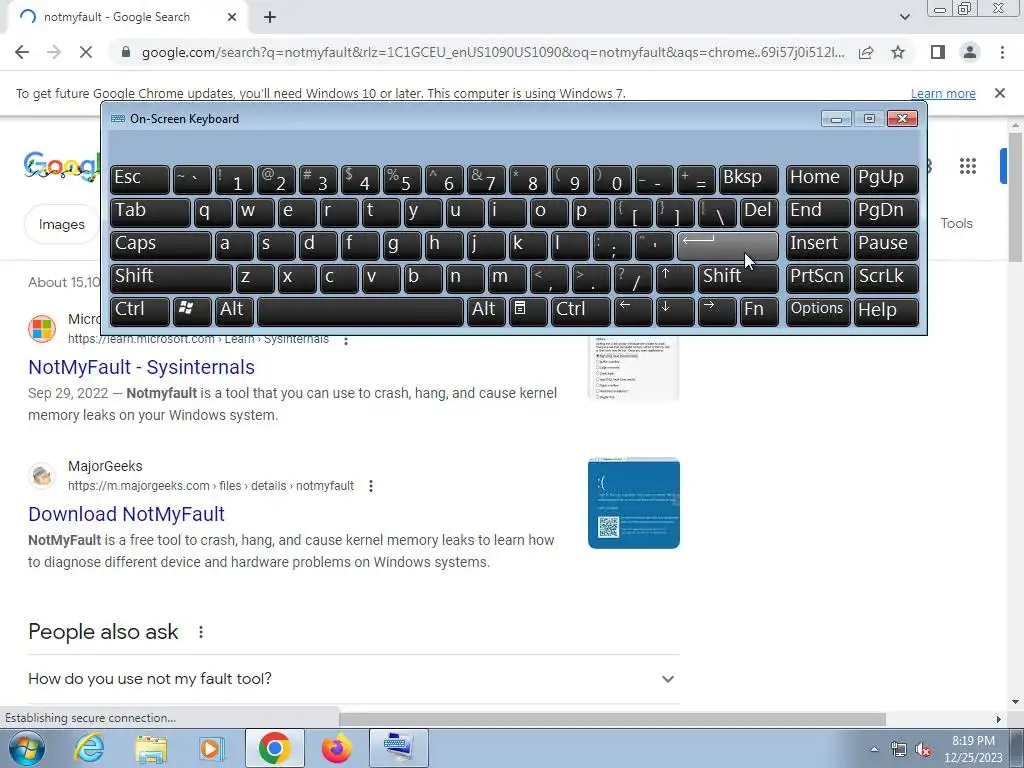Bookmark this page with the star icon
The image size is (1024, 768).
click(x=898, y=52)
